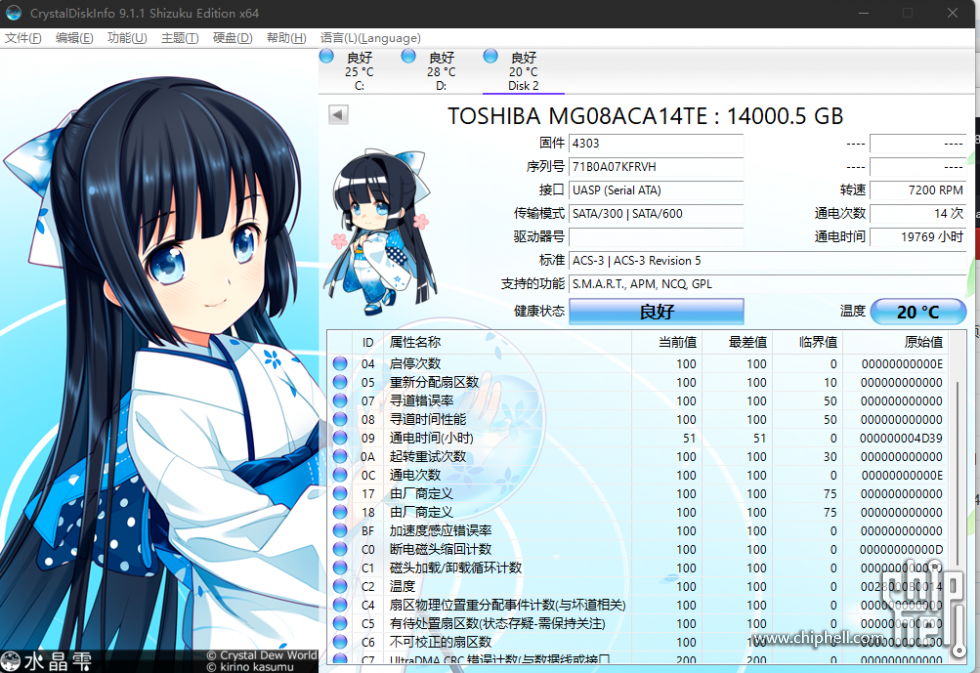Click the status orb of row 0A 起转重试次数

pyautogui.click(x=340, y=456)
